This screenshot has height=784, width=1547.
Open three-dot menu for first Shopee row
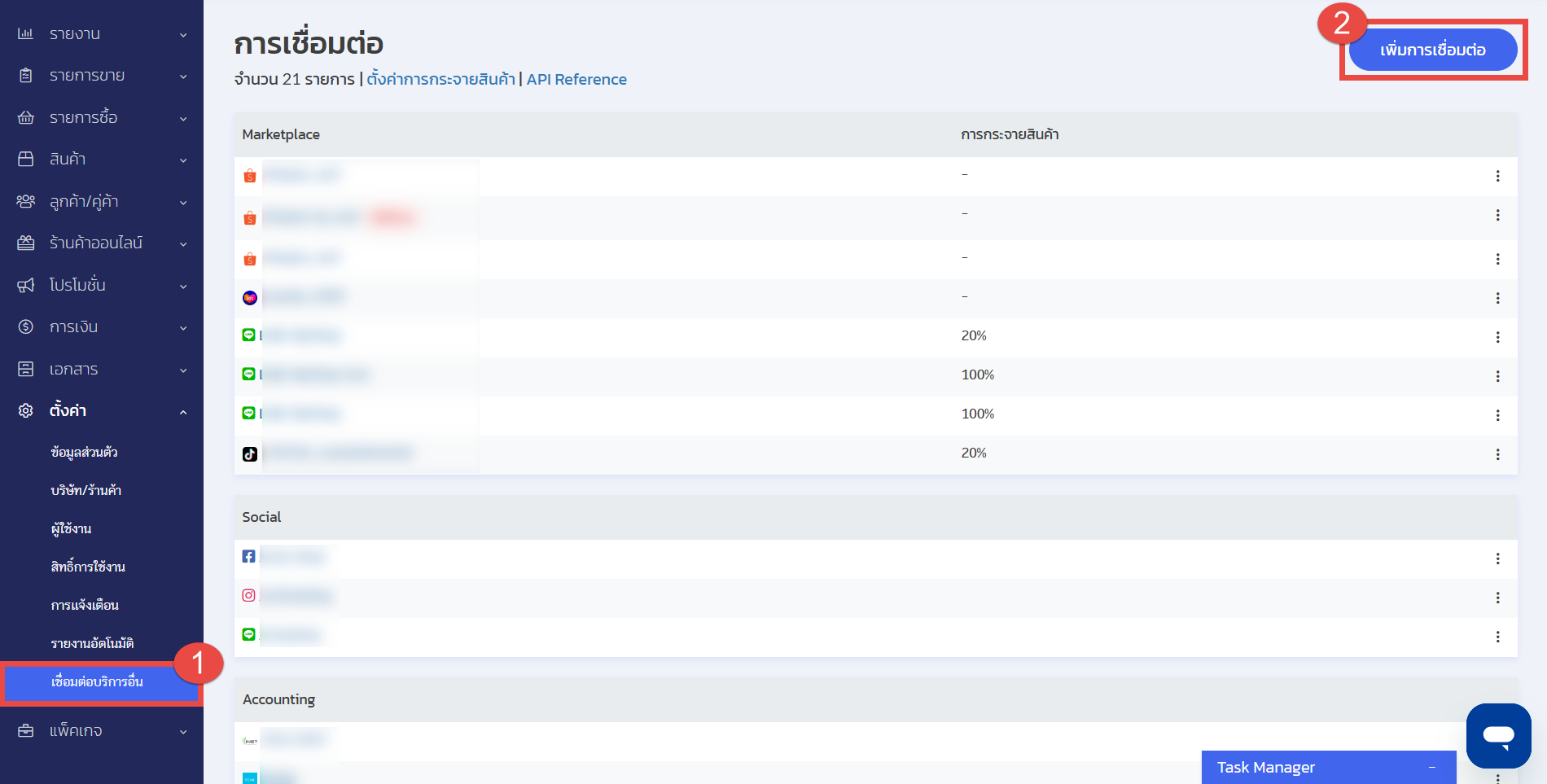(x=1497, y=176)
